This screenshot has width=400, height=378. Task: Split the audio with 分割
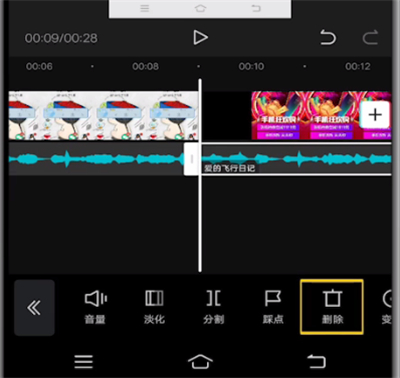214,307
